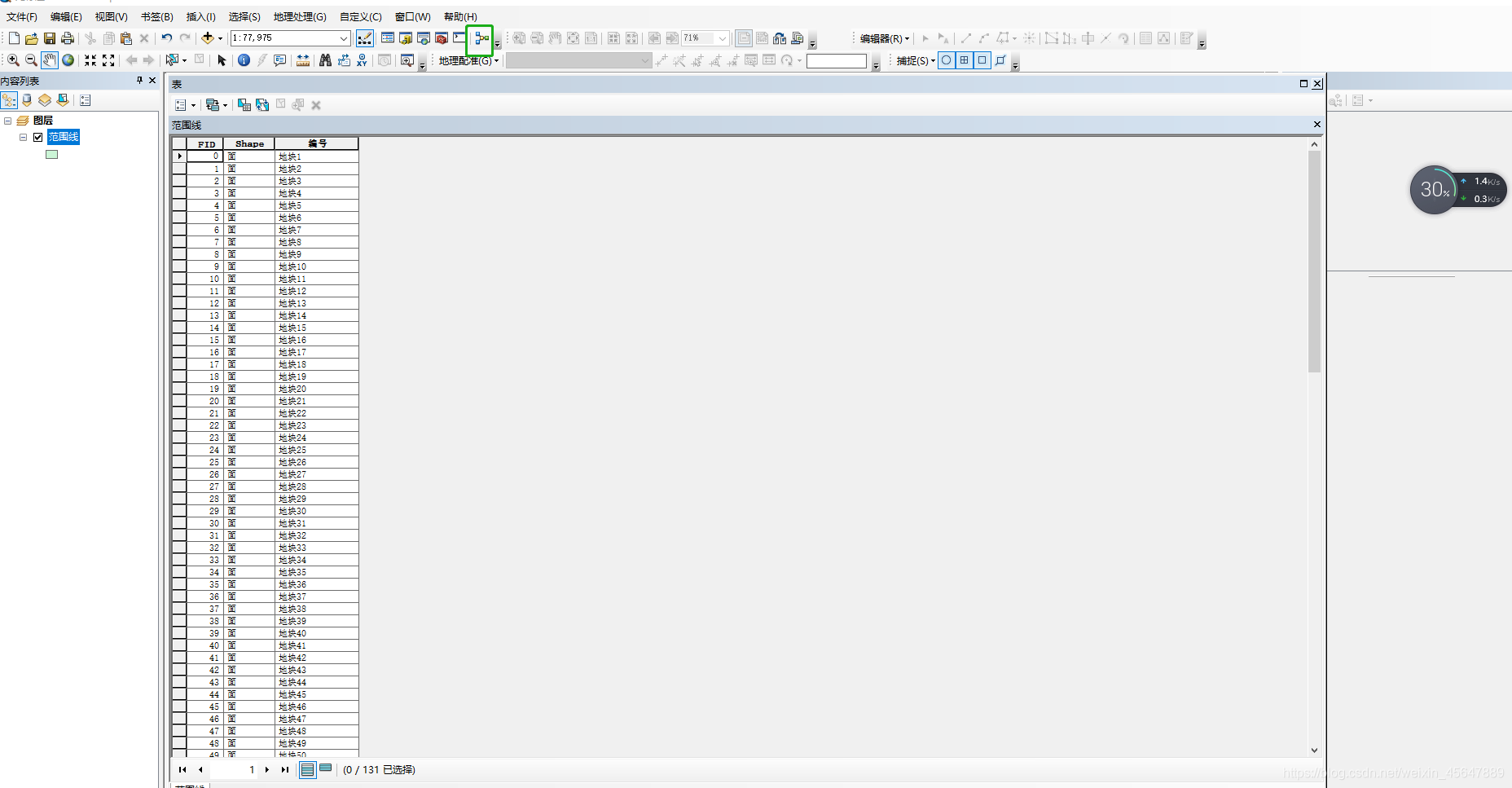Viewport: 1512px width, 788px height.
Task: Save the map document
Action: pyautogui.click(x=50, y=38)
